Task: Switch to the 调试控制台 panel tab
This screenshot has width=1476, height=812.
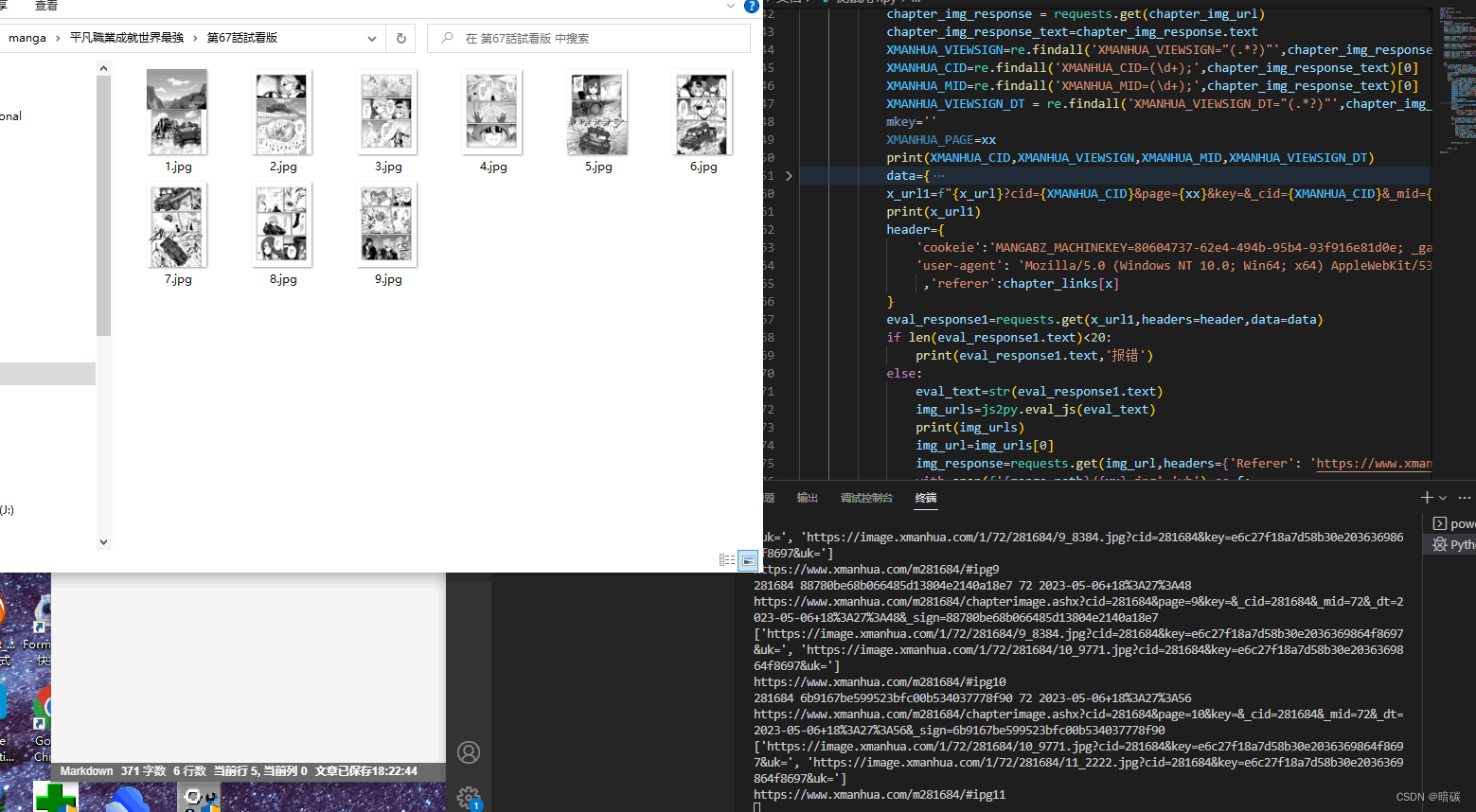Action: coord(866,498)
